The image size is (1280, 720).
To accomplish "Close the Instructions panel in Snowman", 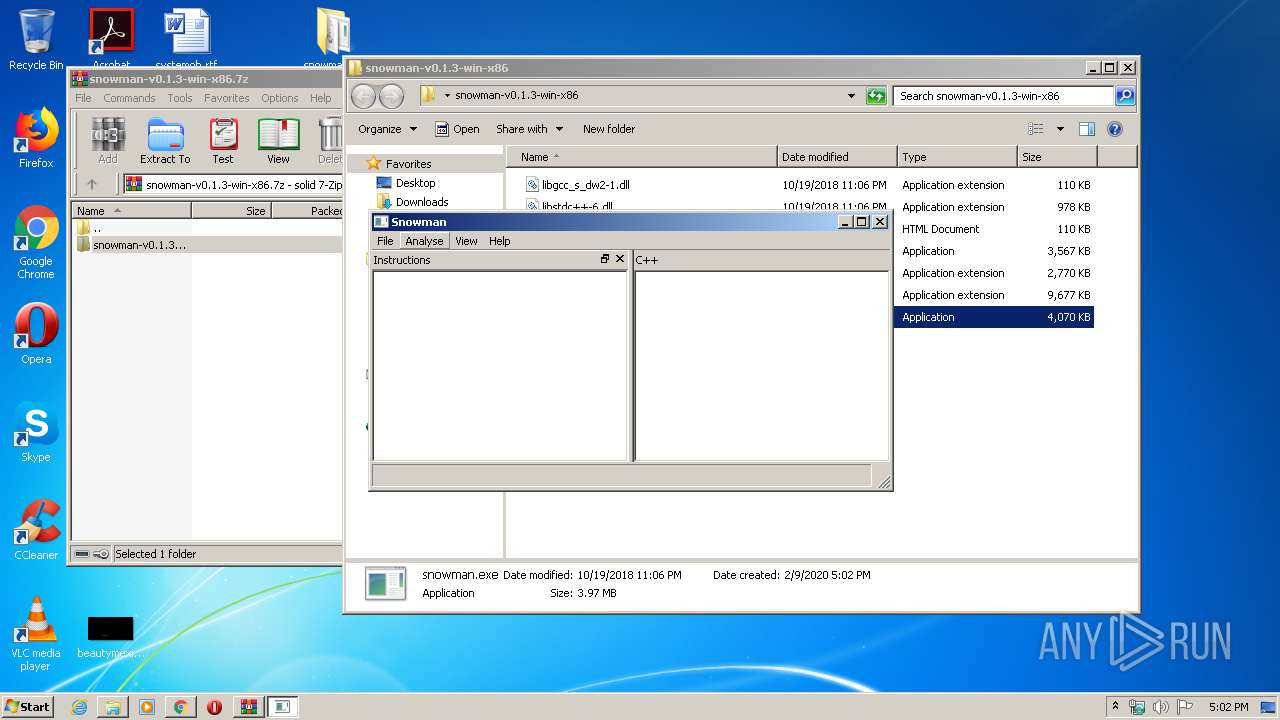I will pos(620,259).
